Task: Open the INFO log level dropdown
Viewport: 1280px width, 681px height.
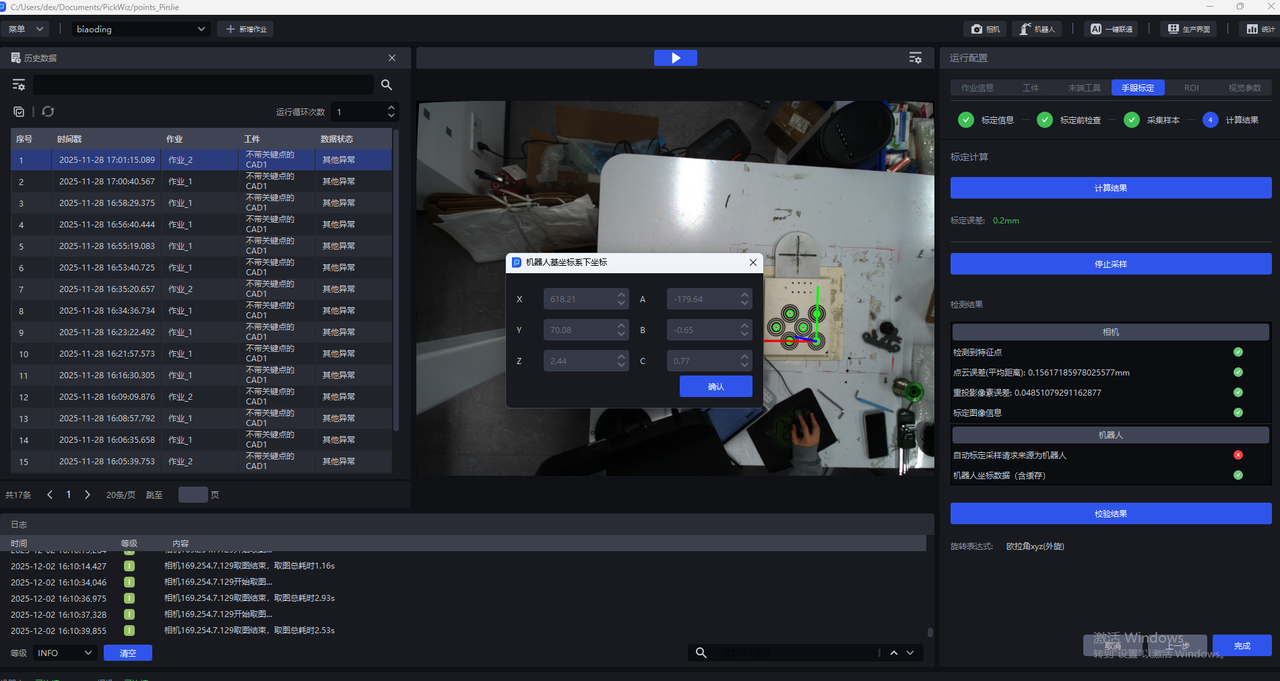Action: pos(65,653)
